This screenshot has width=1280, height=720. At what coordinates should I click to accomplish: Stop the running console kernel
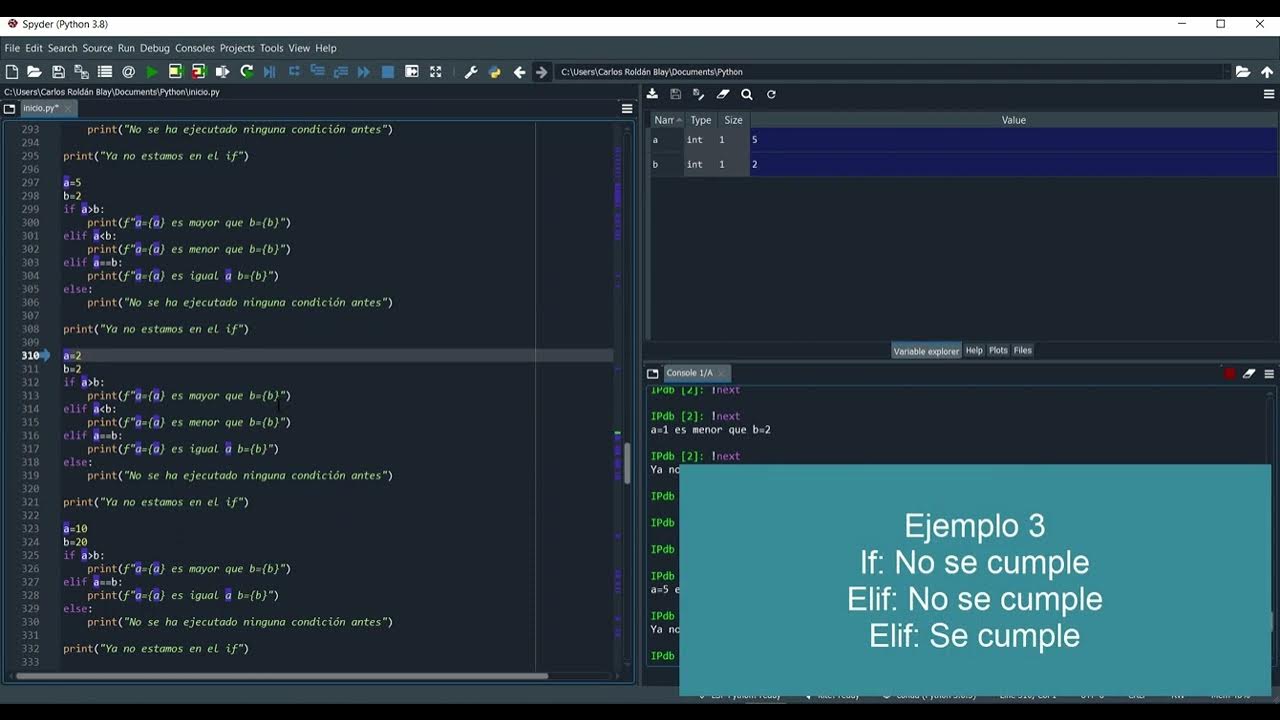(x=1229, y=374)
